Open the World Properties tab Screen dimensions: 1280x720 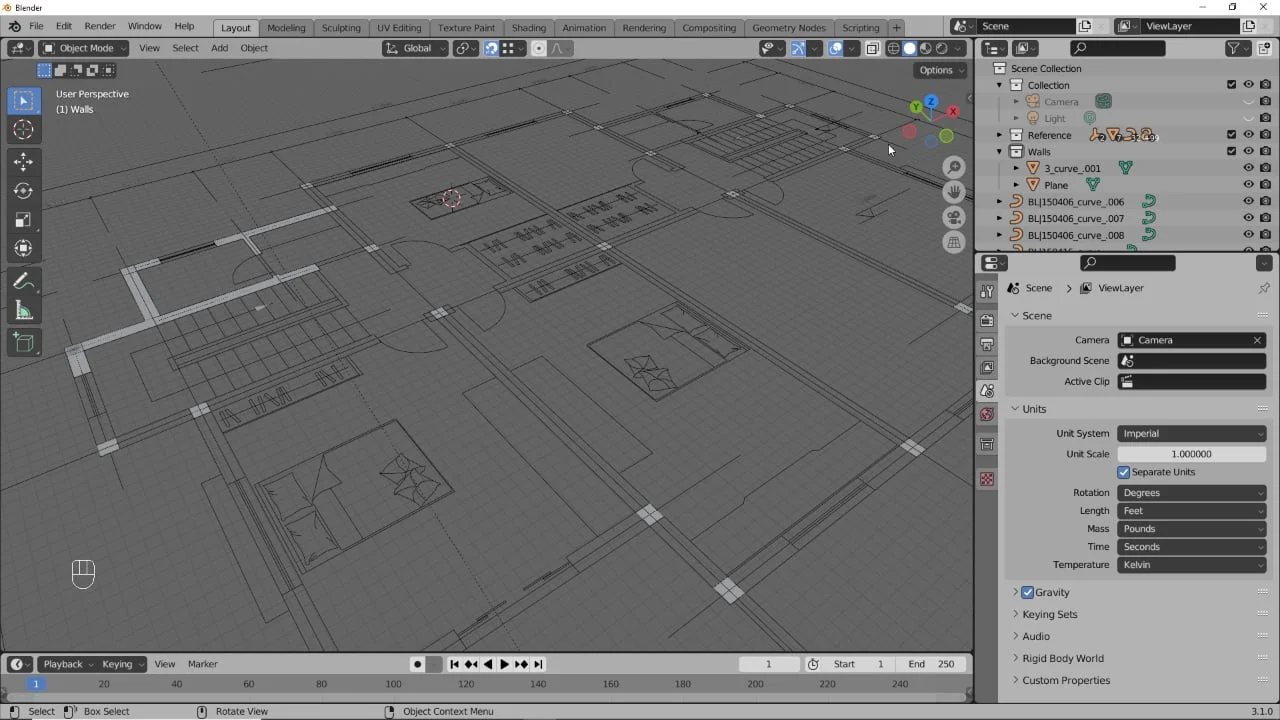pos(987,414)
